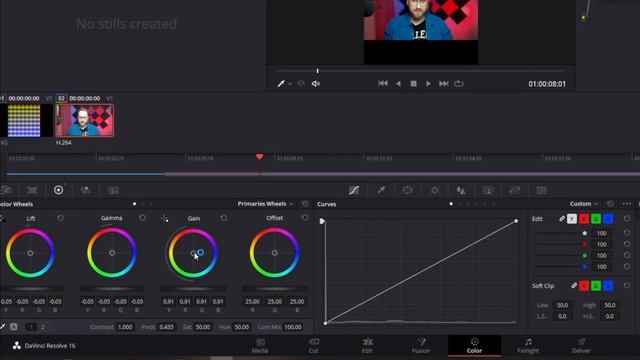Open the Qualifier eyedropper palette
The image size is (640, 360).
click(381, 190)
